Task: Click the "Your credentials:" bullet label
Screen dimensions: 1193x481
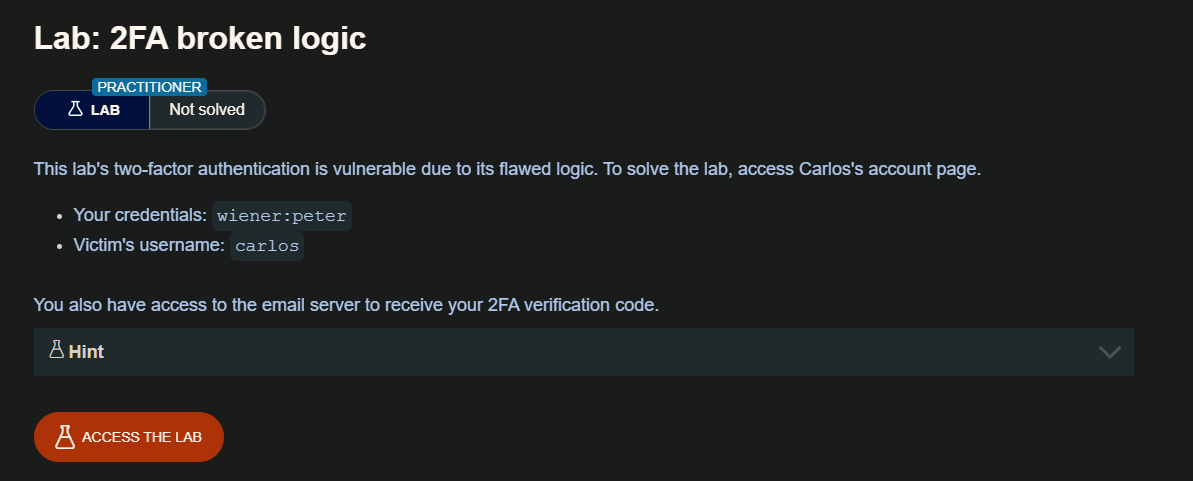Action: tap(140, 216)
